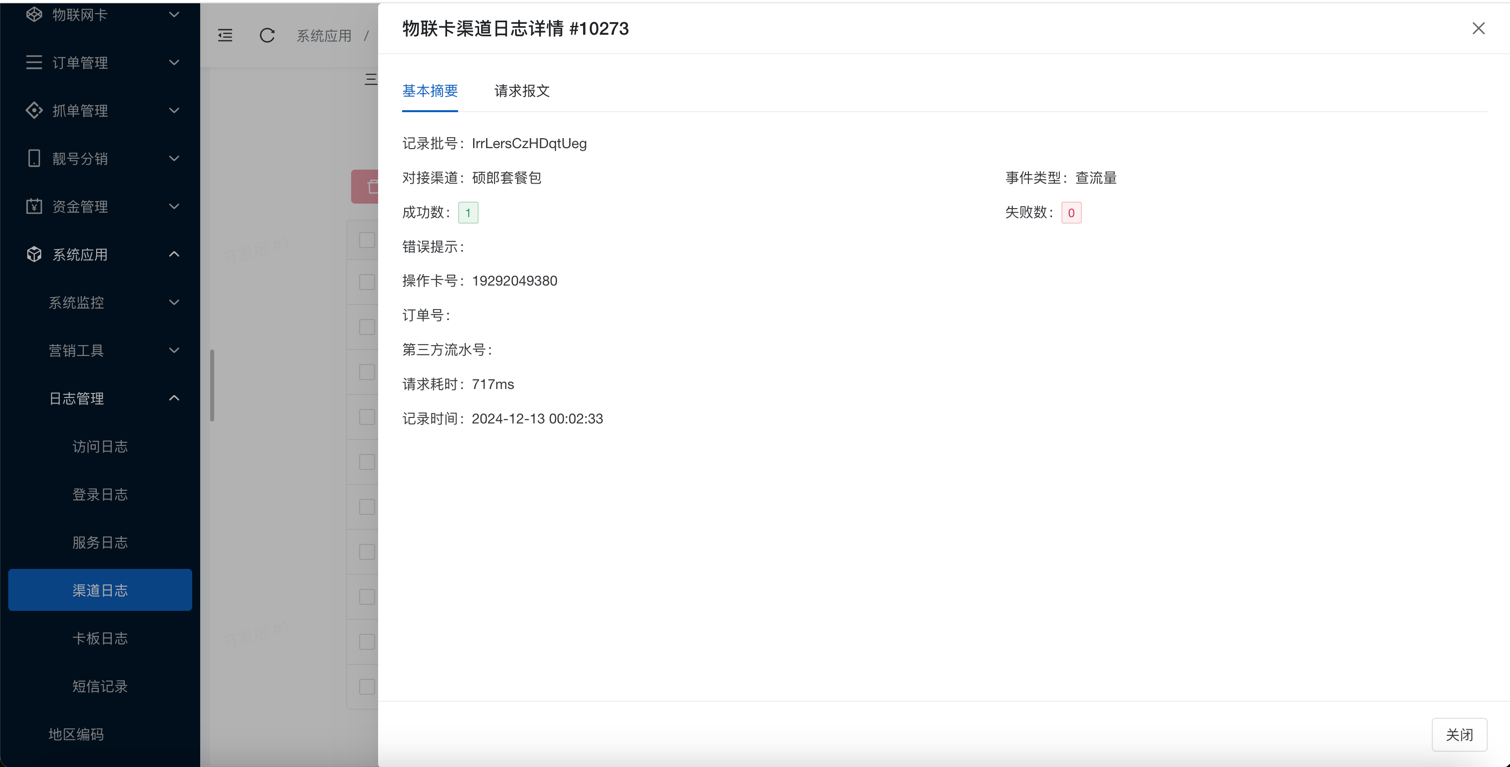Click the 系统应用 breadcrumb link
This screenshot has height=767, width=1510.
click(323, 35)
